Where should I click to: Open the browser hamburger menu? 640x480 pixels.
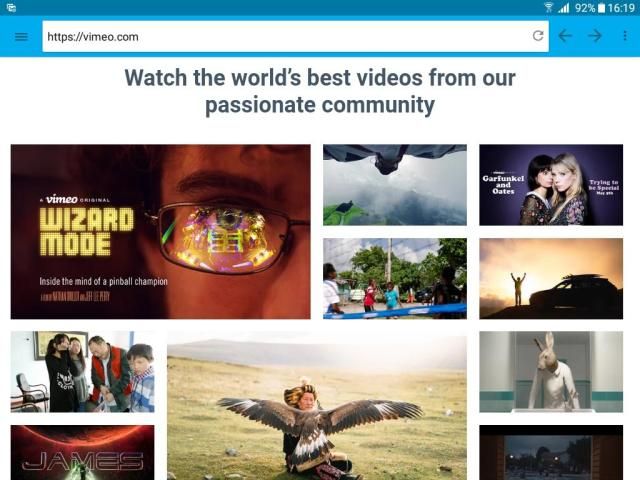point(21,36)
